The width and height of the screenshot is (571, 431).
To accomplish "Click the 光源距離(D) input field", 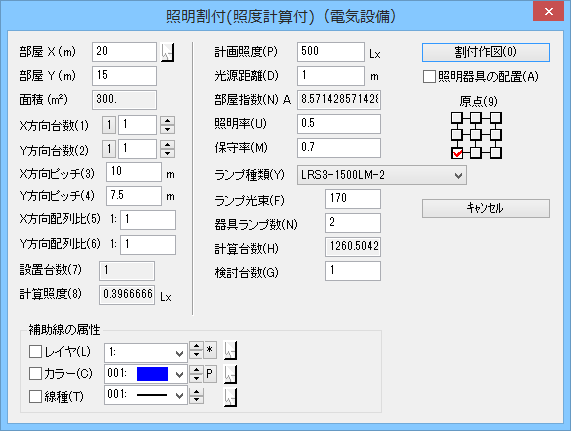I will pyautogui.click(x=331, y=76).
